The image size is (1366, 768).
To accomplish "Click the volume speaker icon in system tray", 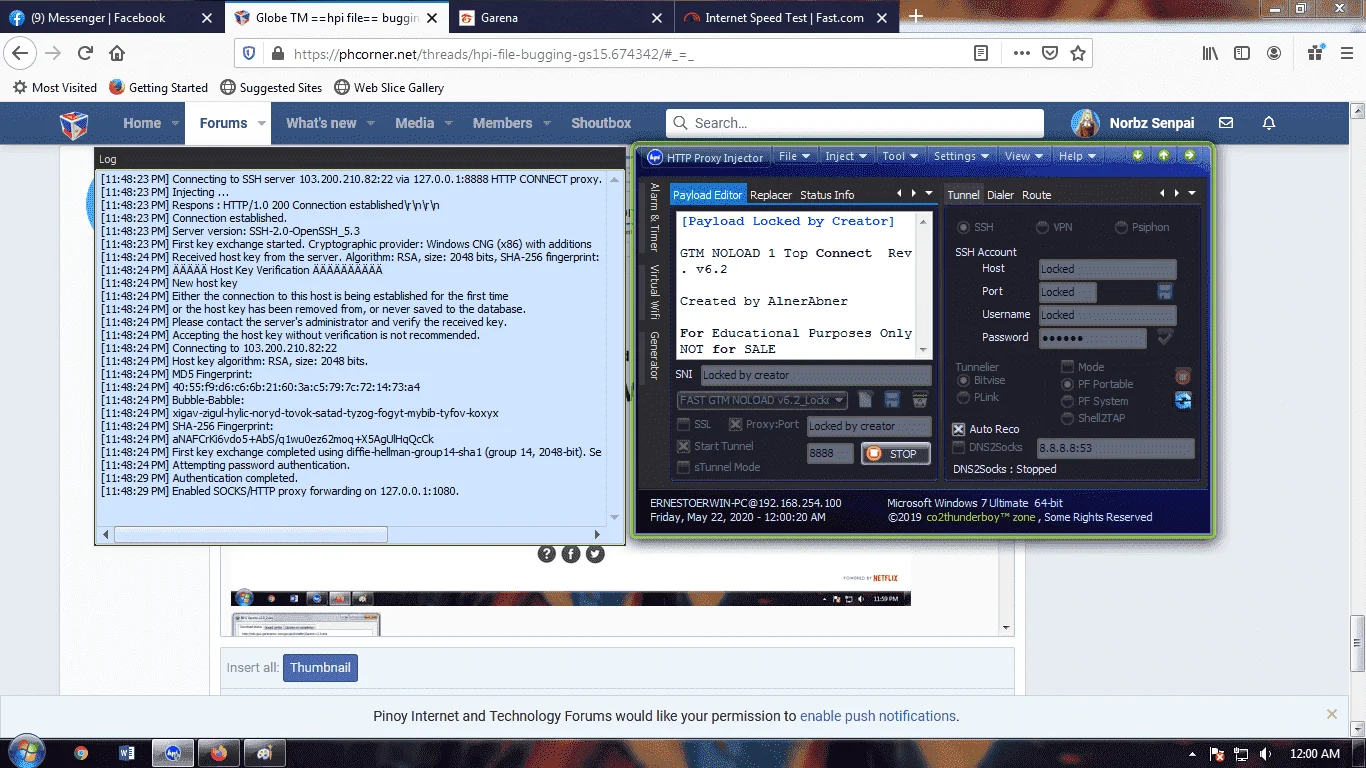I will [x=1265, y=754].
